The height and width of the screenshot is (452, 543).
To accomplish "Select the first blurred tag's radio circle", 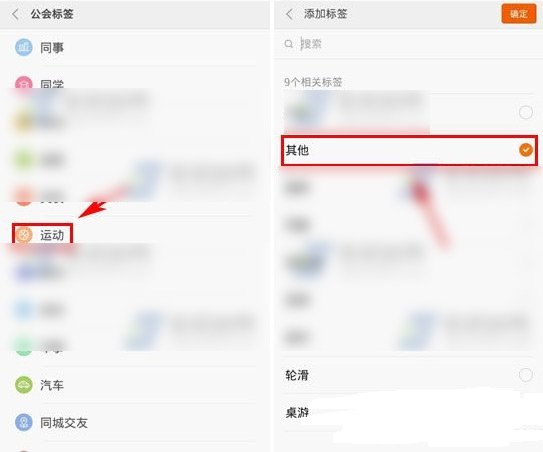I will [x=526, y=112].
